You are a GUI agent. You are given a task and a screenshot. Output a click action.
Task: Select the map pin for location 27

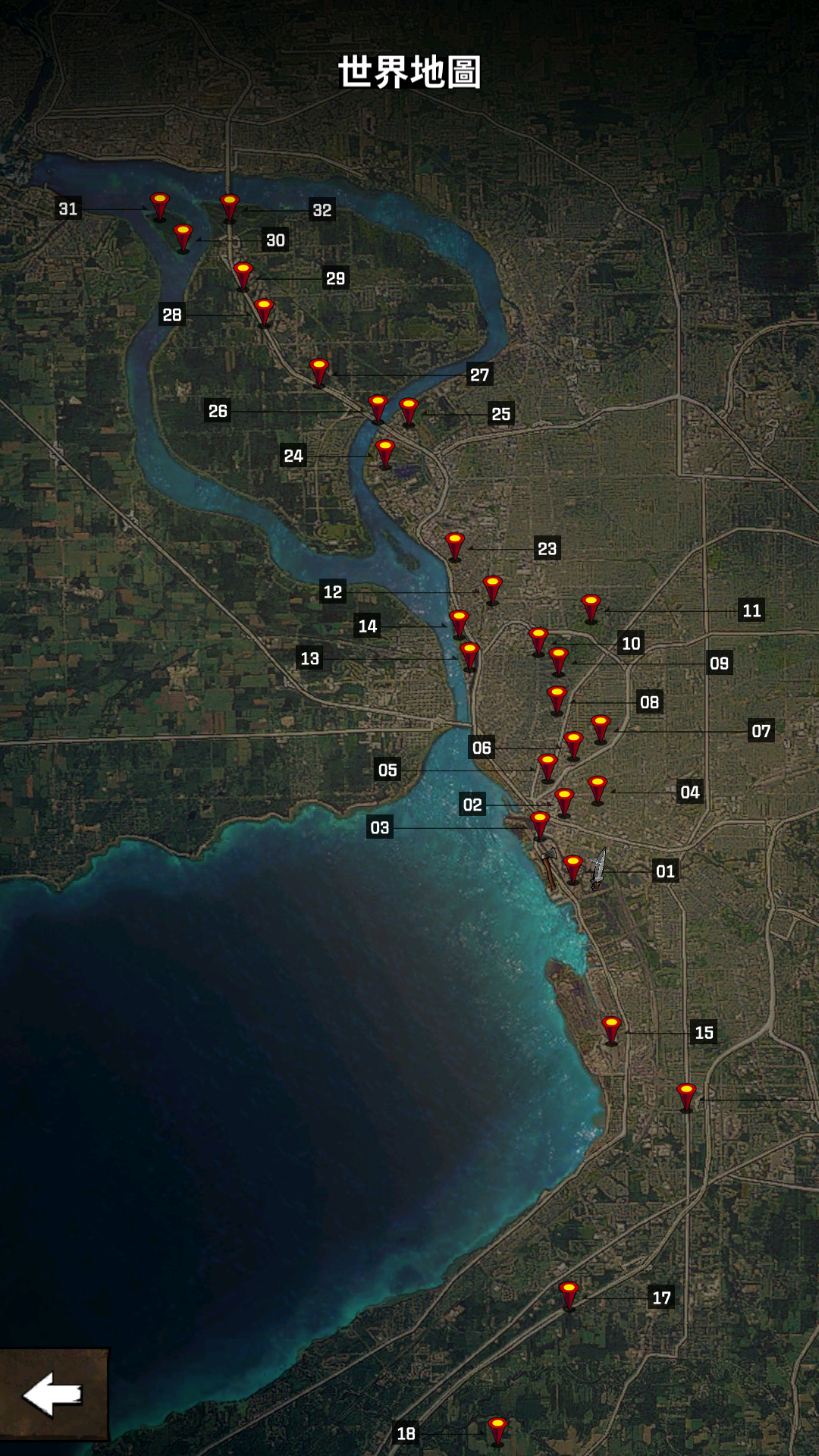[x=319, y=373]
